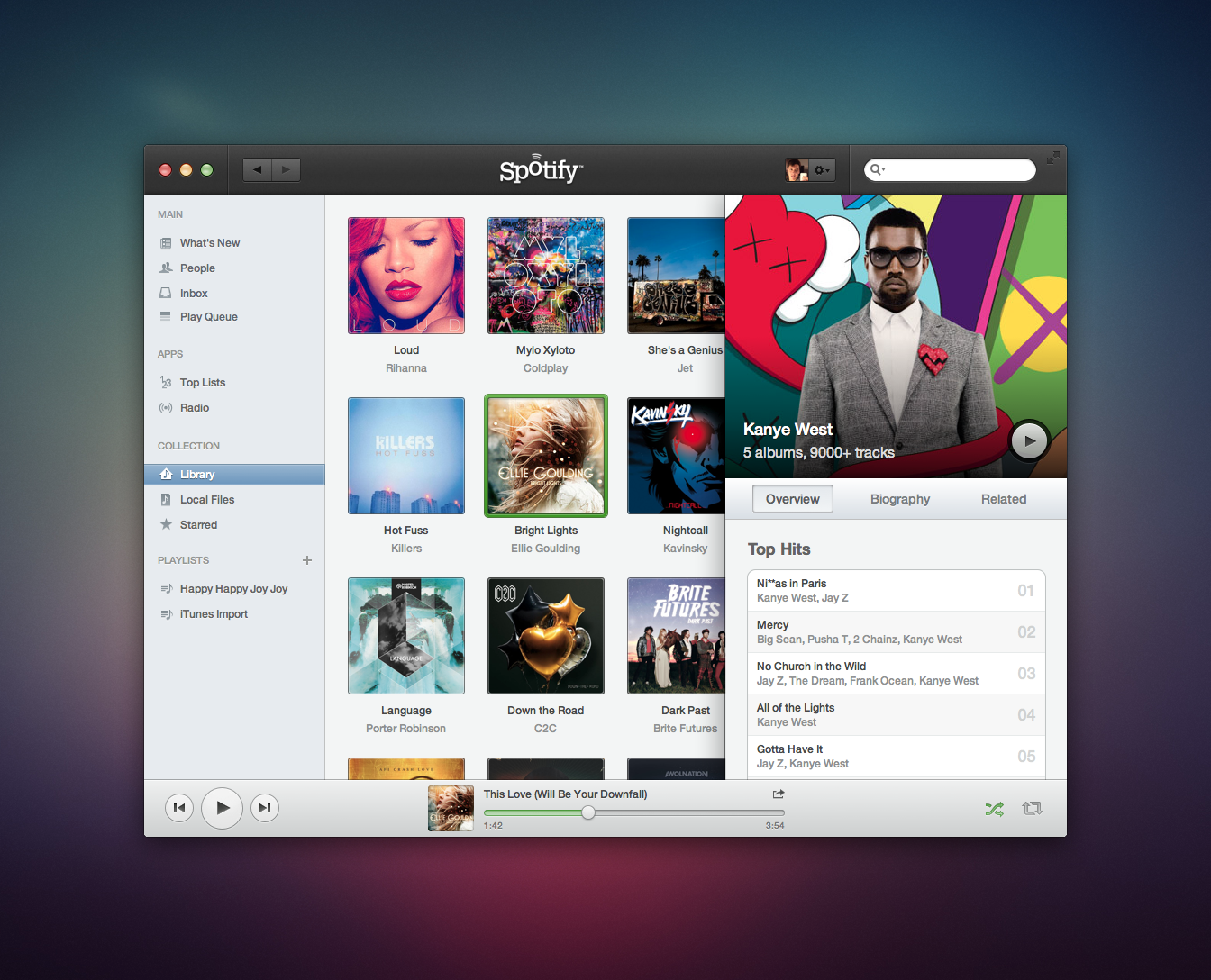Switch to the Overview tab
Screen dimensions: 1211x980
point(793,499)
